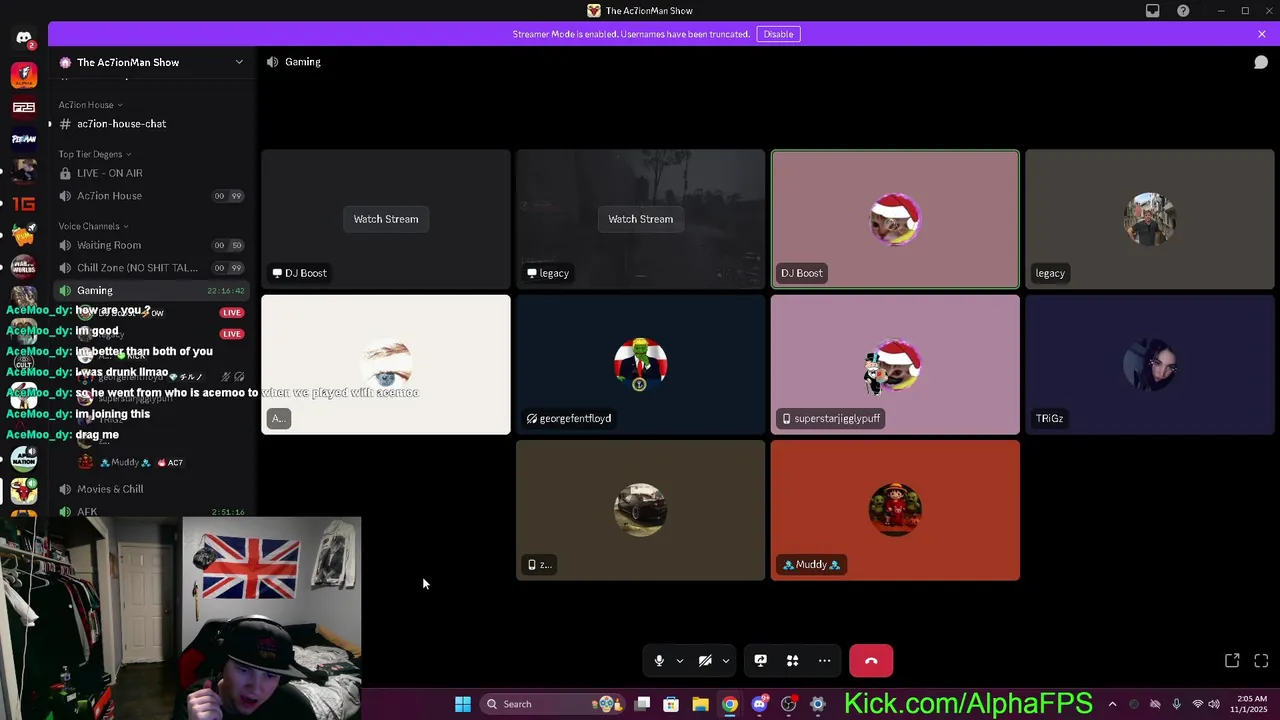Focus the Muddy video tile

coord(895,510)
